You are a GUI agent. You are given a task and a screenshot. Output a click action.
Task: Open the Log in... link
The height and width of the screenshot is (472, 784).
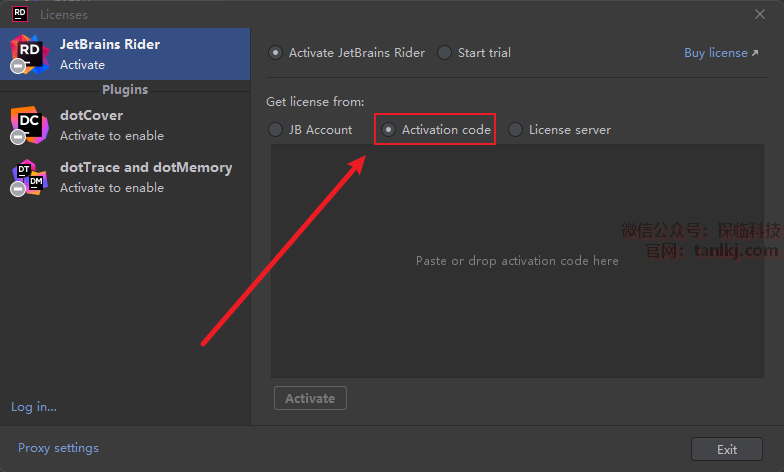pyautogui.click(x=34, y=407)
